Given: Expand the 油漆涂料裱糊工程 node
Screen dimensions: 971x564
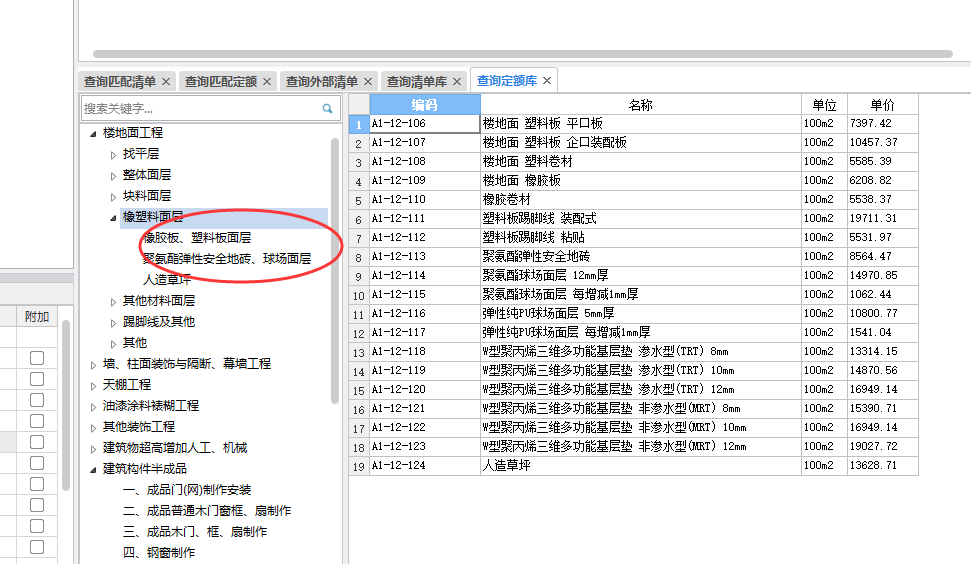Looking at the screenshot, I should tap(93, 407).
